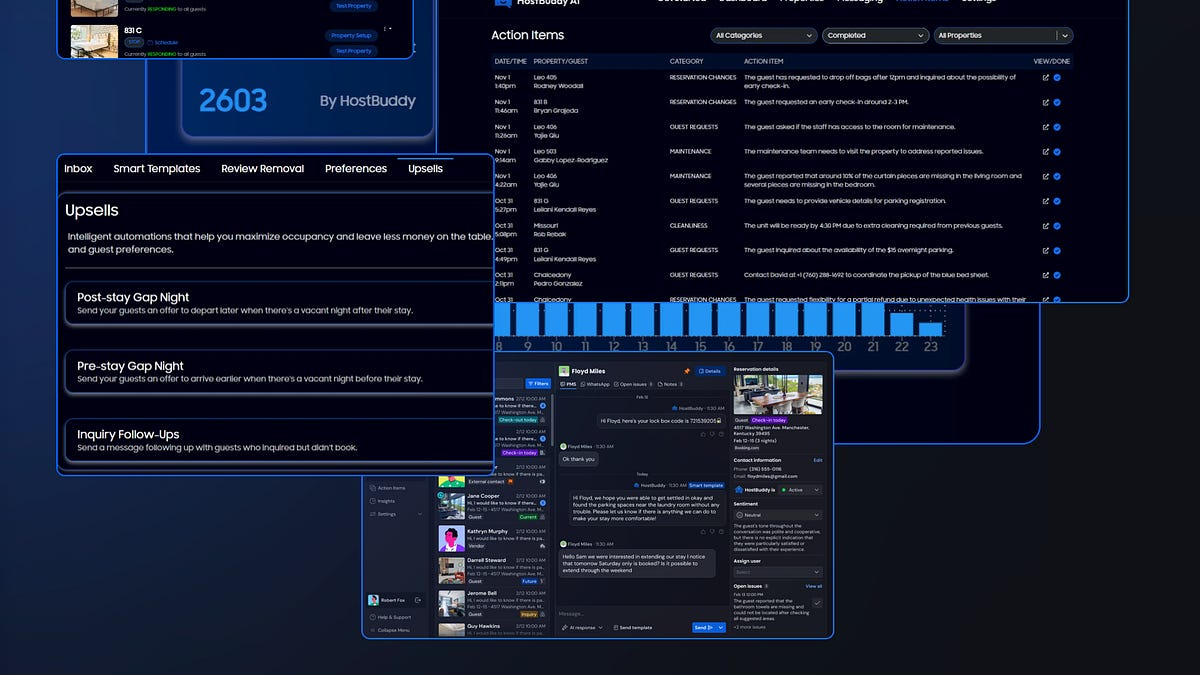Viewport: 1200px width, 675px height.
Task: Toggle done checkmark for Bryan Grajeda item
Action: click(x=1057, y=102)
